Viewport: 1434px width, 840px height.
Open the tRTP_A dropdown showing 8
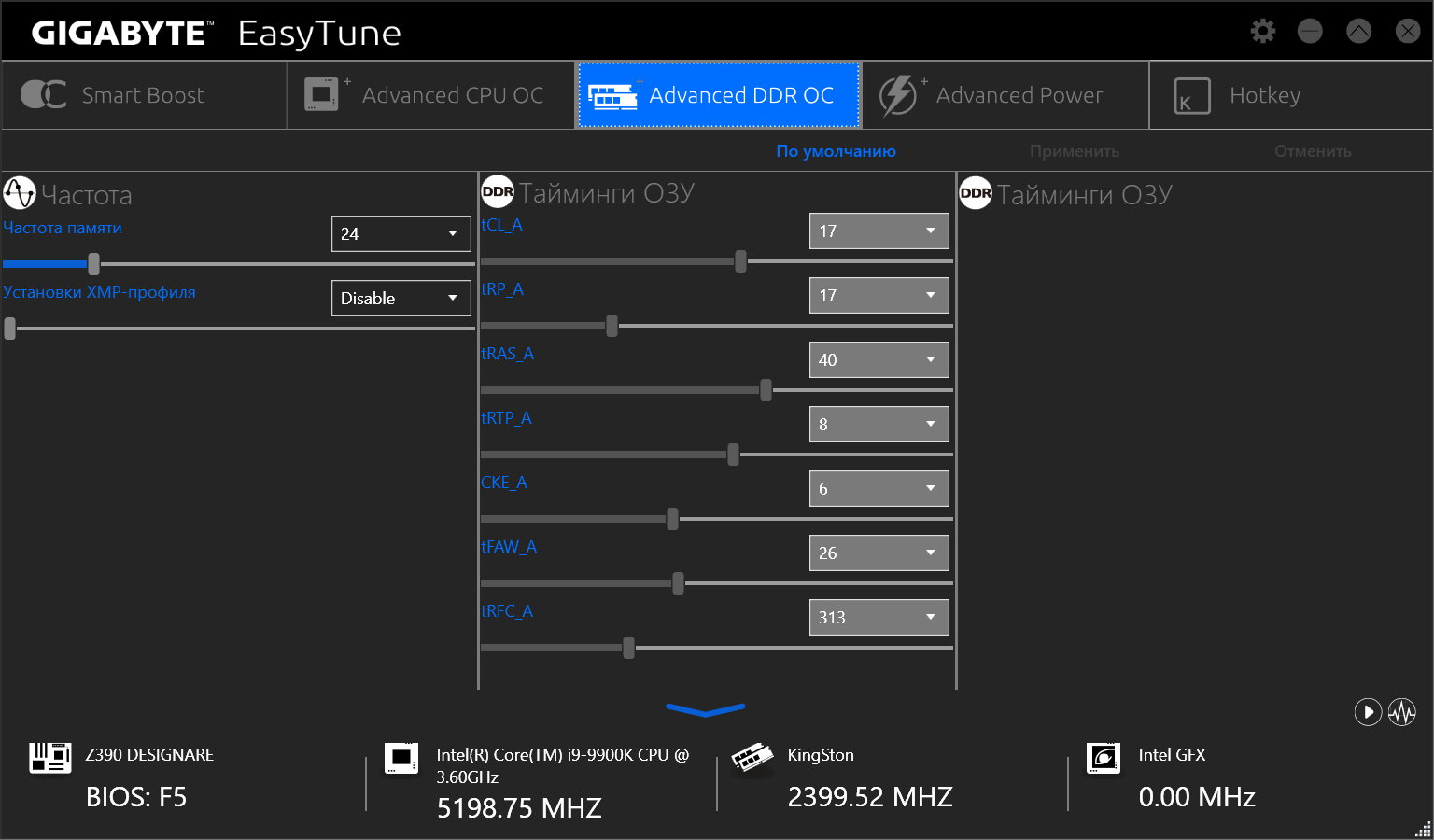(x=879, y=424)
